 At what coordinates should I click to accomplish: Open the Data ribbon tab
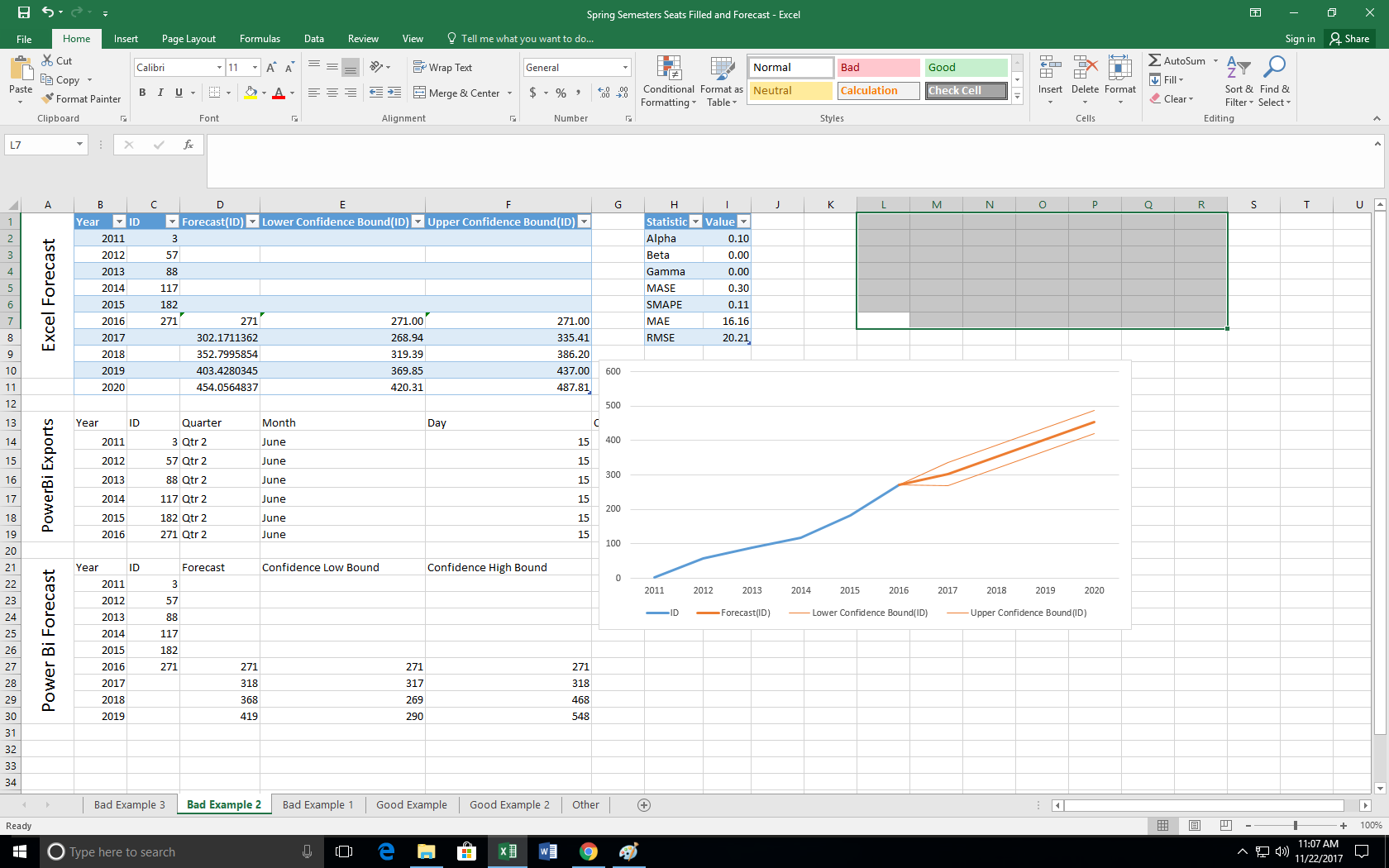(313, 39)
